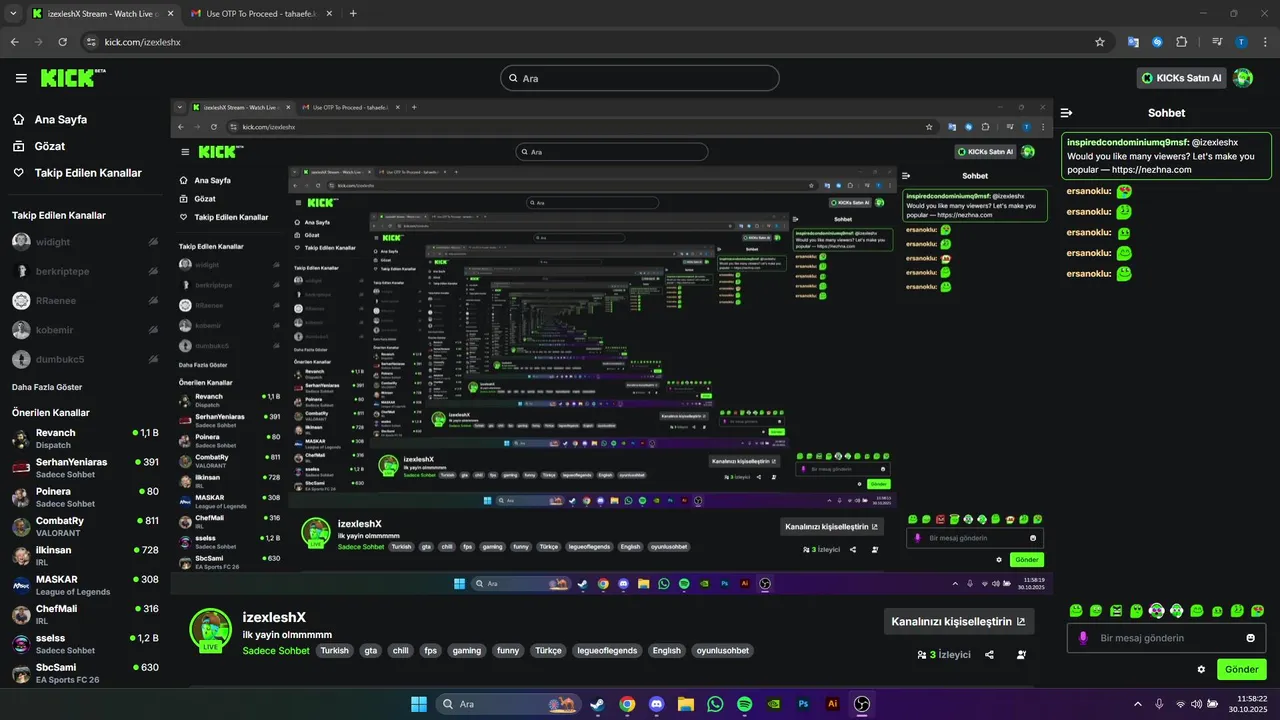Open the Google Translate icon in address bar

[x=1133, y=42]
